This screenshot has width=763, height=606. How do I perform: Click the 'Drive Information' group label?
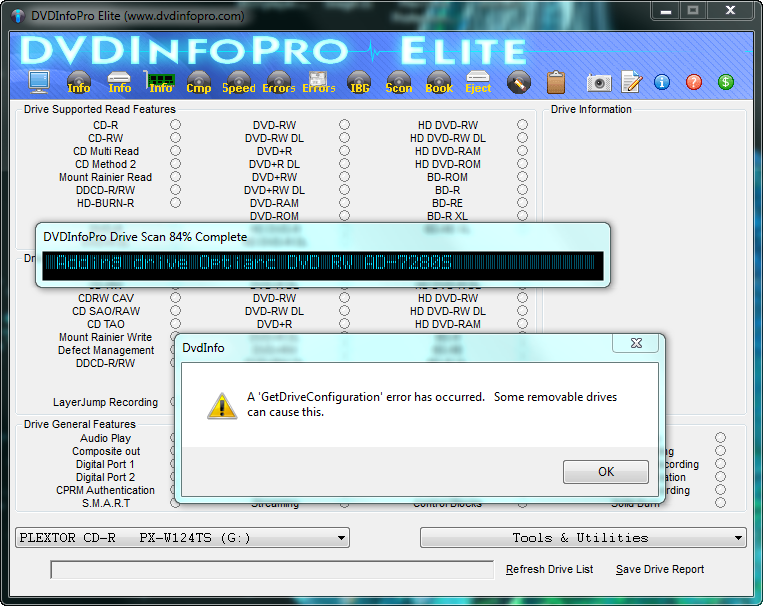[x=591, y=109]
